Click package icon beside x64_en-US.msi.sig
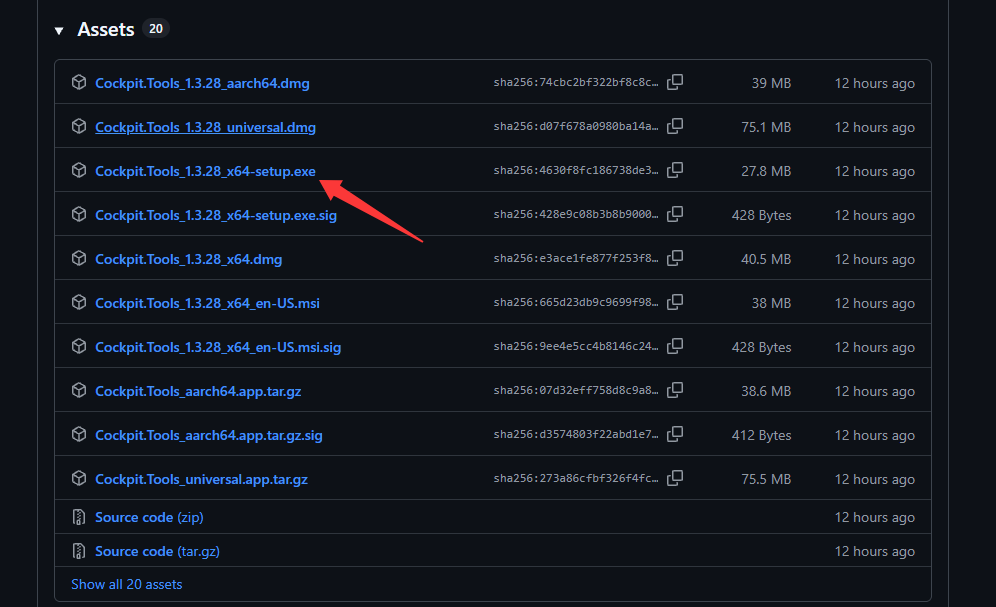This screenshot has height=607, width=996. [x=79, y=346]
